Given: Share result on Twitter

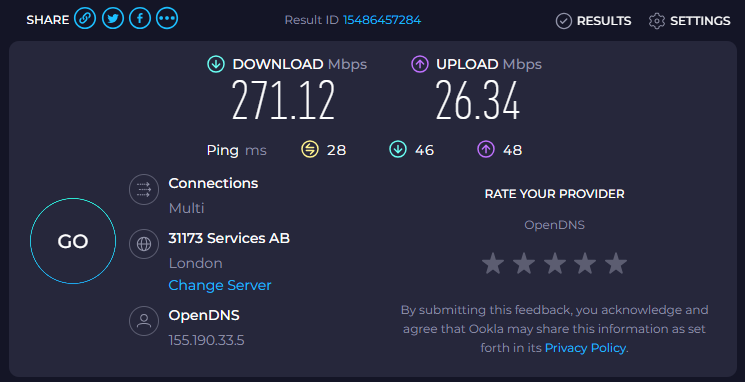Looking at the screenshot, I should (113, 19).
